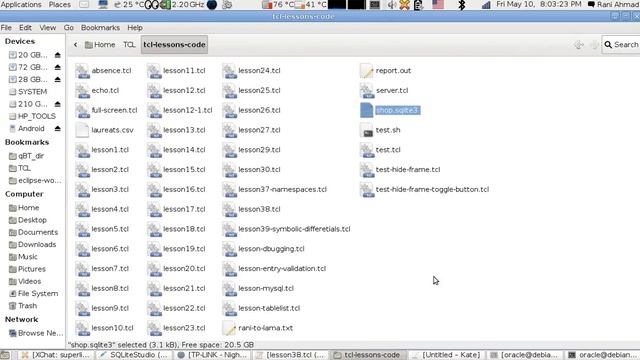
Task: Click the path bar back arrow
Action: click(x=76, y=45)
